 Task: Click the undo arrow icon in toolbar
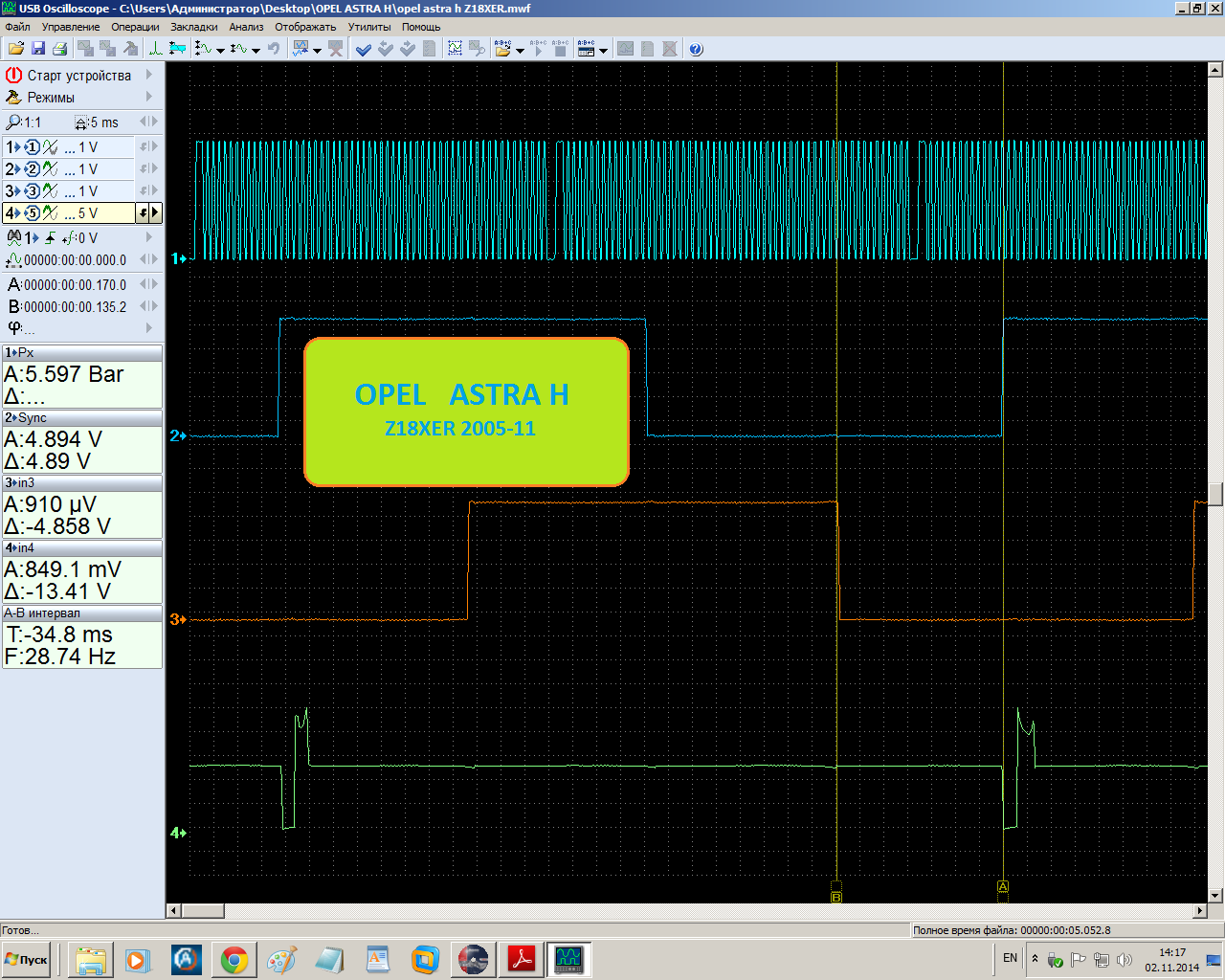274,49
